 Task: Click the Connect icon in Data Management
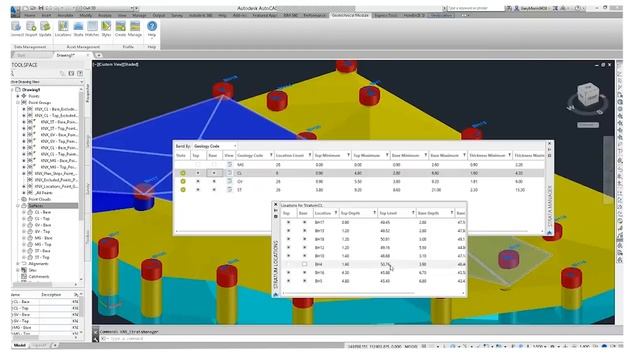[16, 27]
